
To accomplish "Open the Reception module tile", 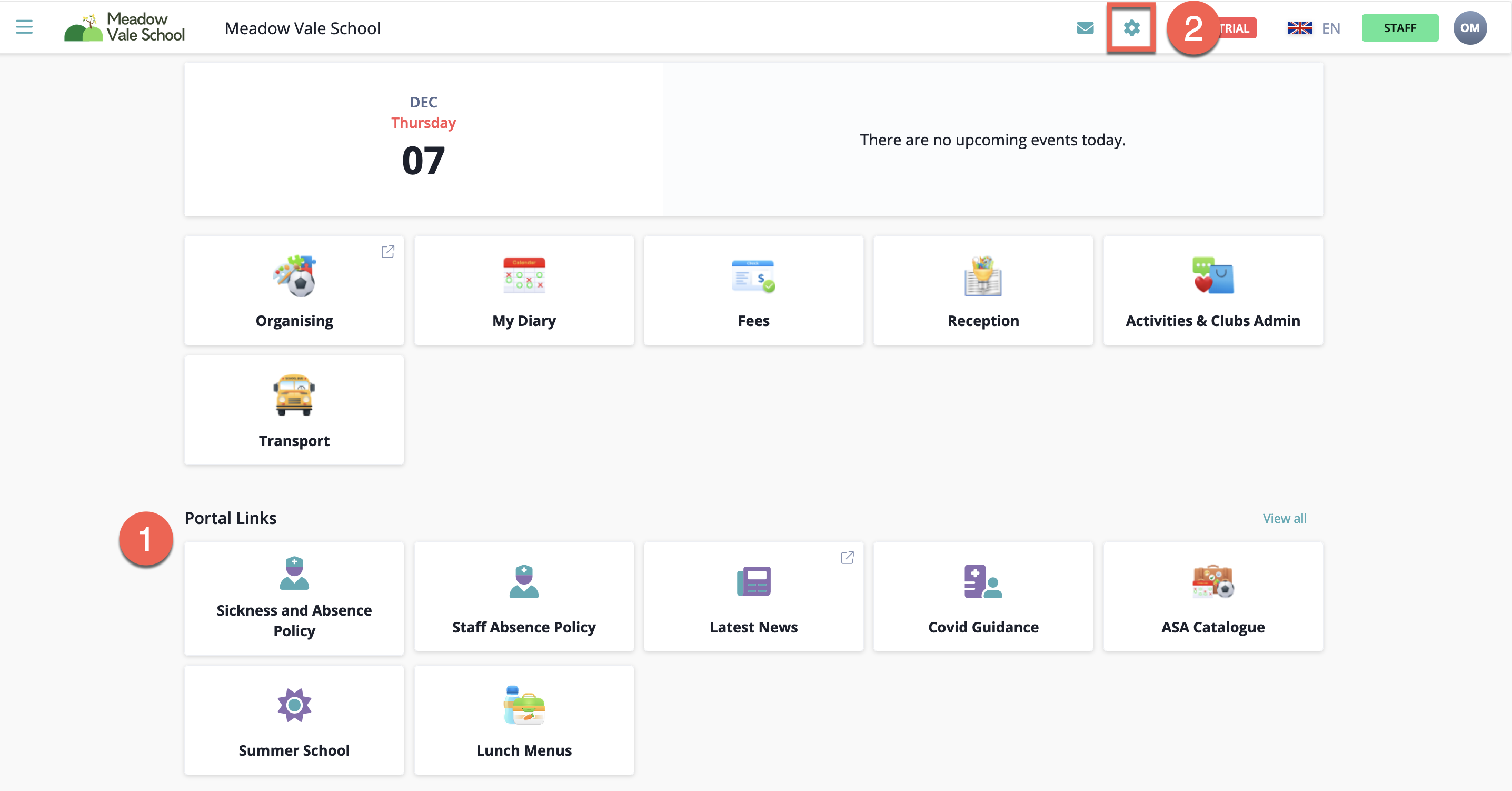I will tap(982, 291).
